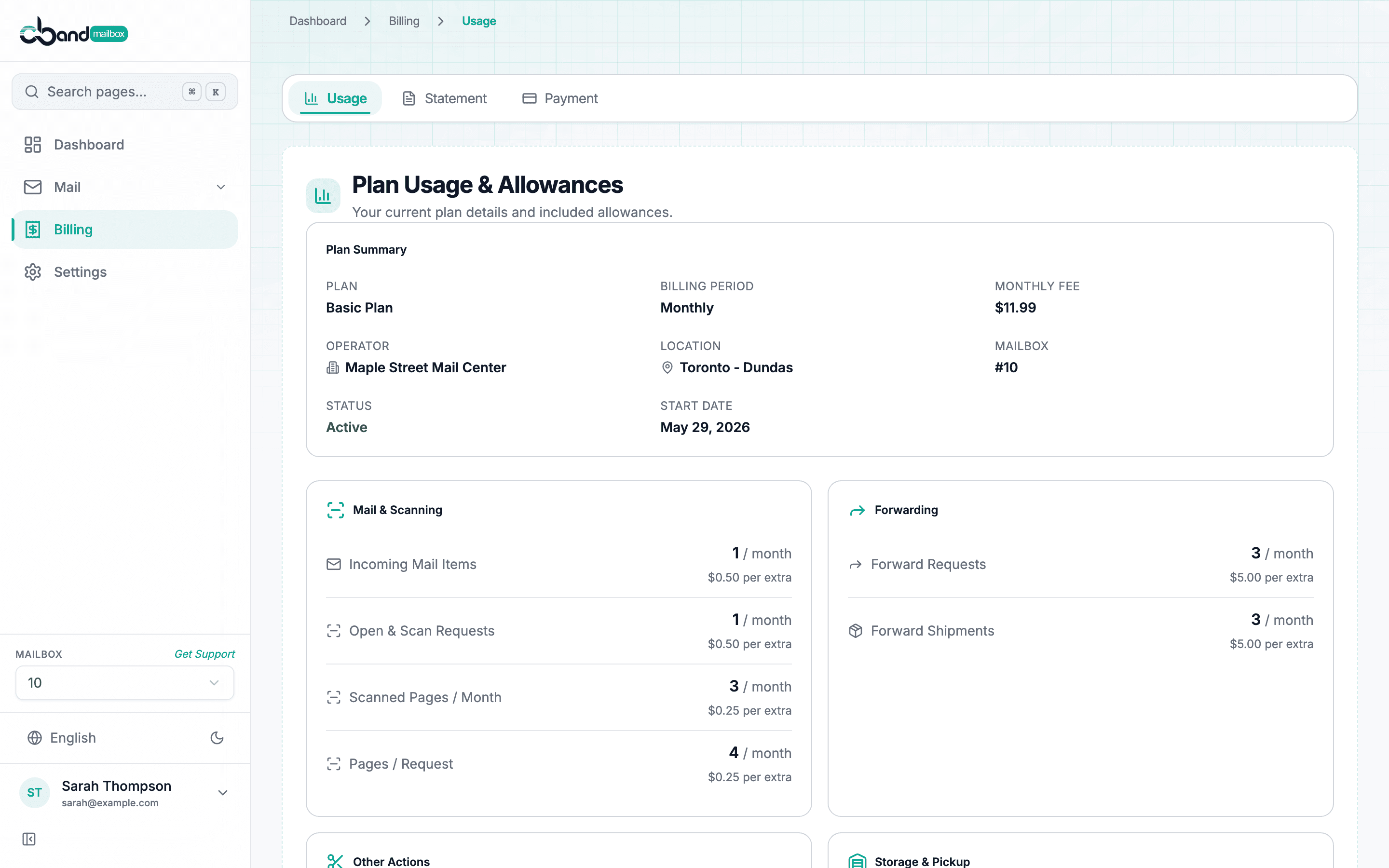Click the K shortcut key badge

tap(216, 92)
